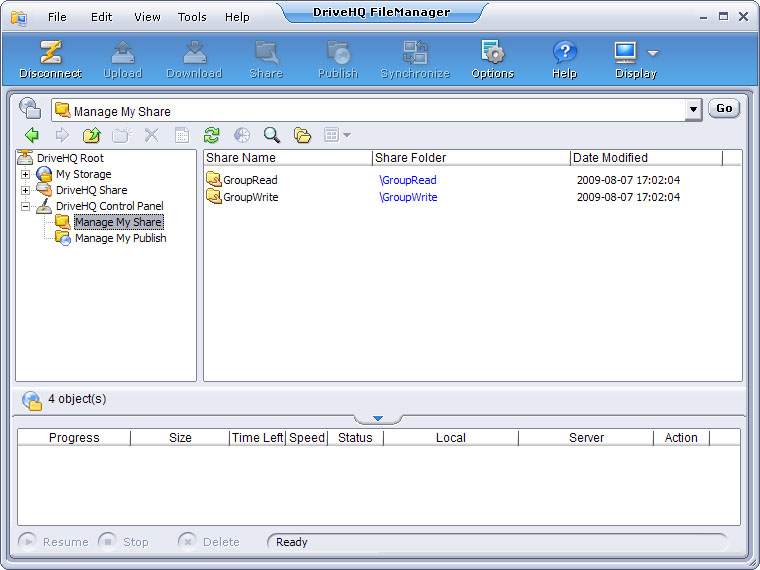760x570 pixels.
Task: Click the folders view icon
Action: point(302,135)
